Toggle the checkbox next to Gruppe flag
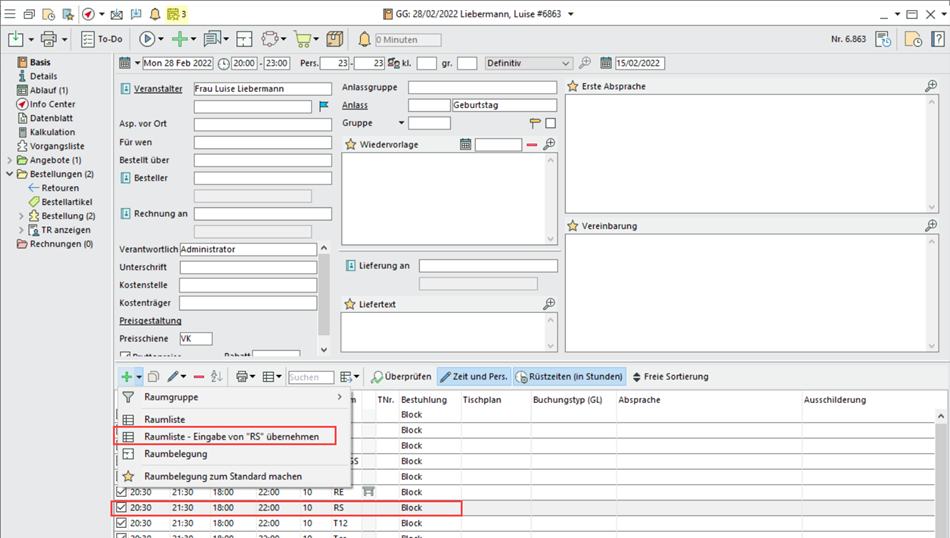Image resolution: width=950 pixels, height=538 pixels. pyautogui.click(x=551, y=124)
